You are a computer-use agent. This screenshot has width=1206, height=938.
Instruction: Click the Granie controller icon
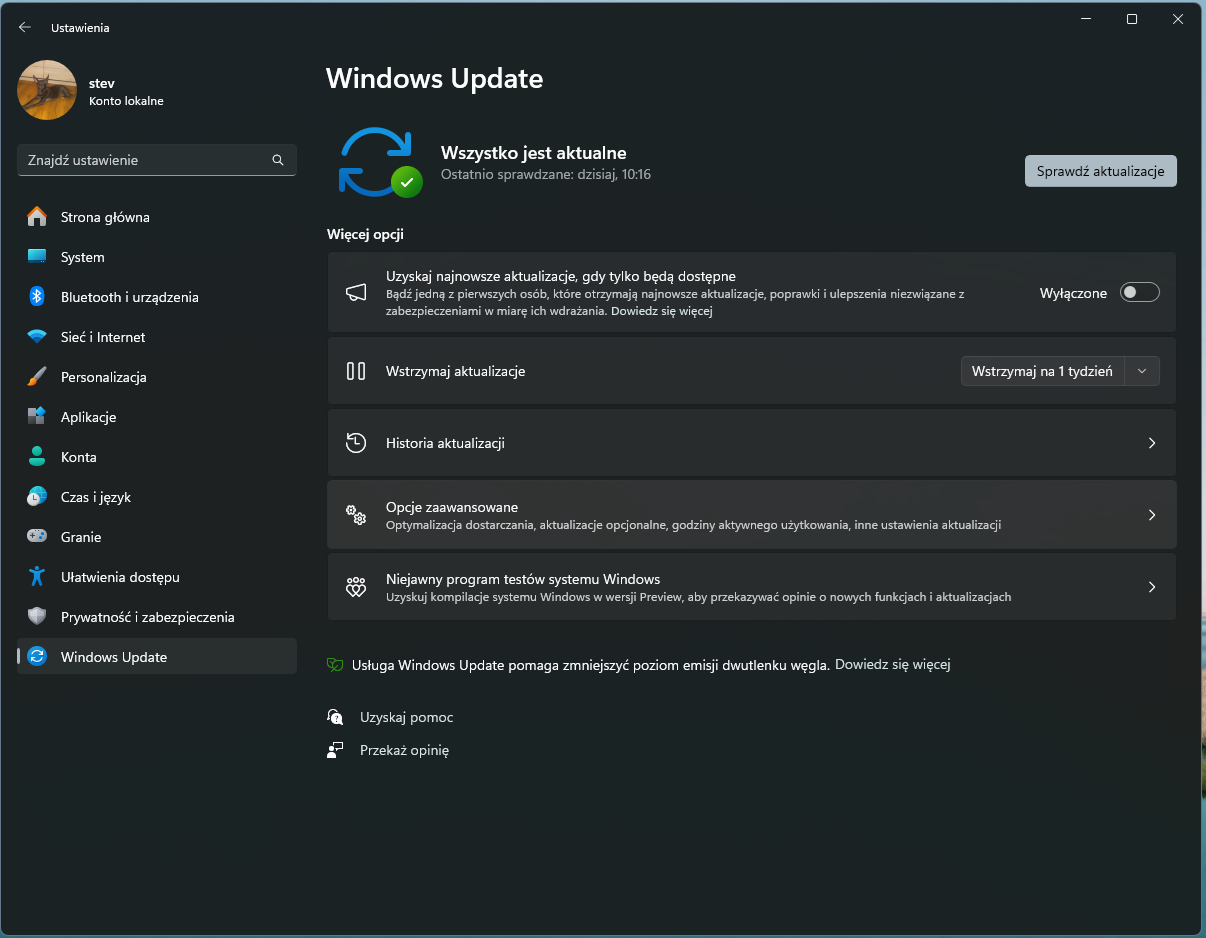point(37,537)
